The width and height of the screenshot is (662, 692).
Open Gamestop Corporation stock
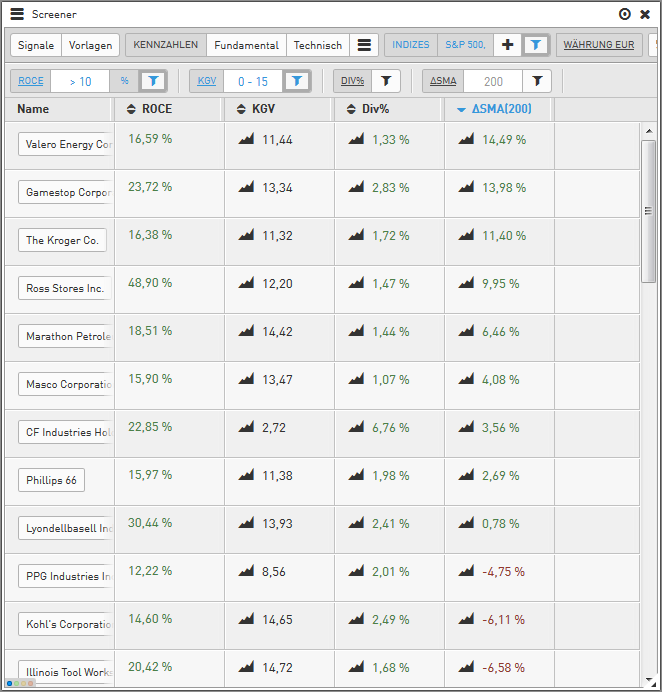65,192
